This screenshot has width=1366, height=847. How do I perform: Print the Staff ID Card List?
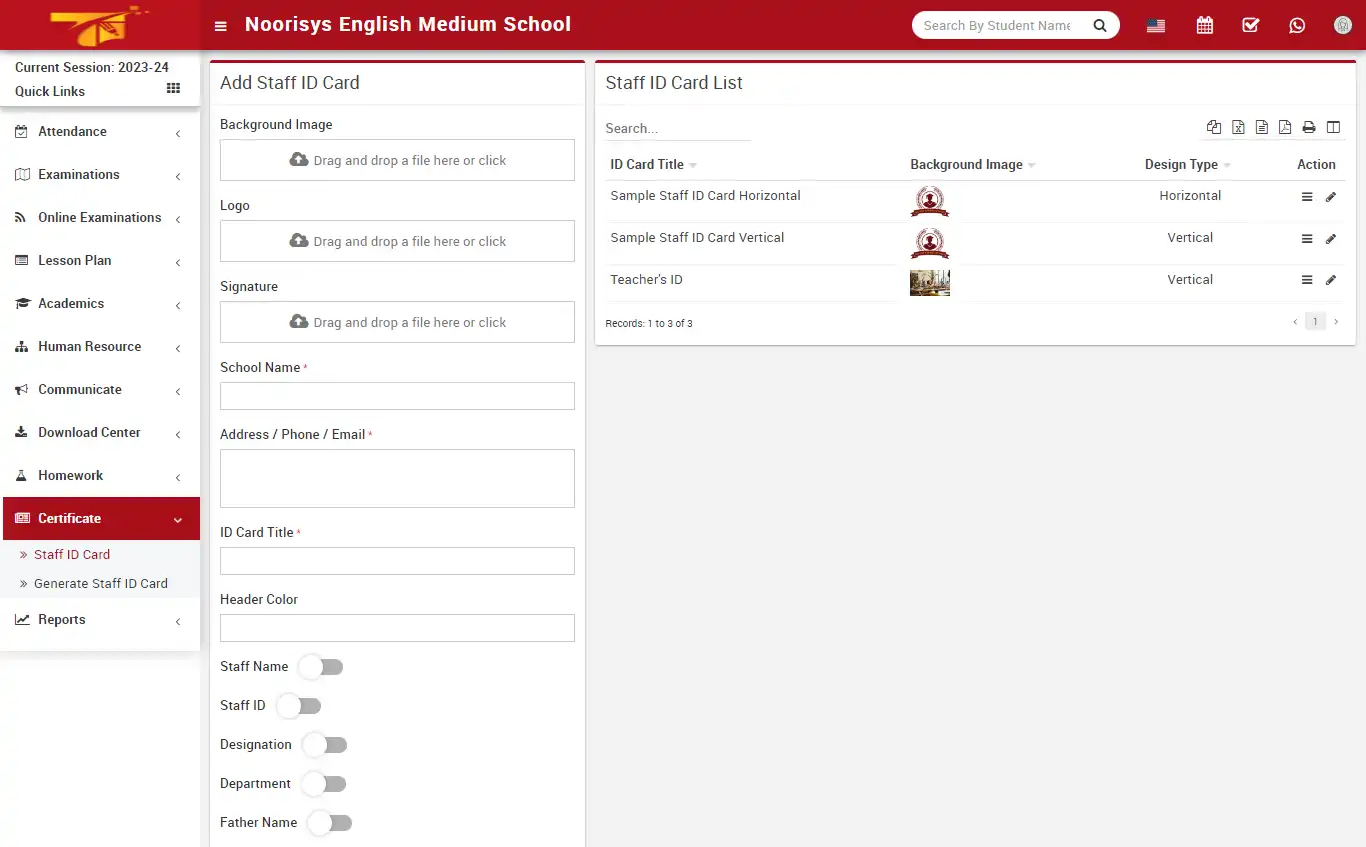[x=1308, y=127]
